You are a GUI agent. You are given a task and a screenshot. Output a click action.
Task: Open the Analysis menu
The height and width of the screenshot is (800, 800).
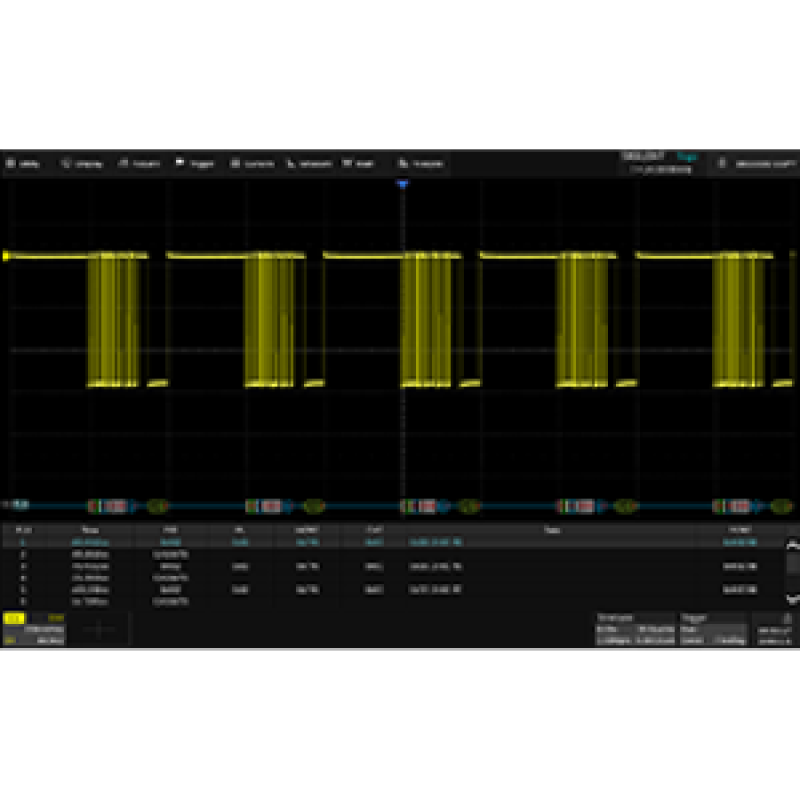421,163
